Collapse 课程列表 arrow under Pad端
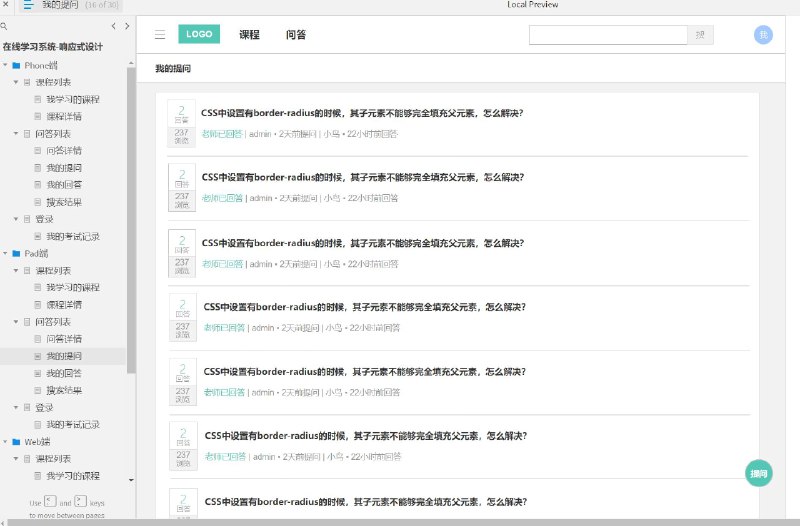 (16, 270)
